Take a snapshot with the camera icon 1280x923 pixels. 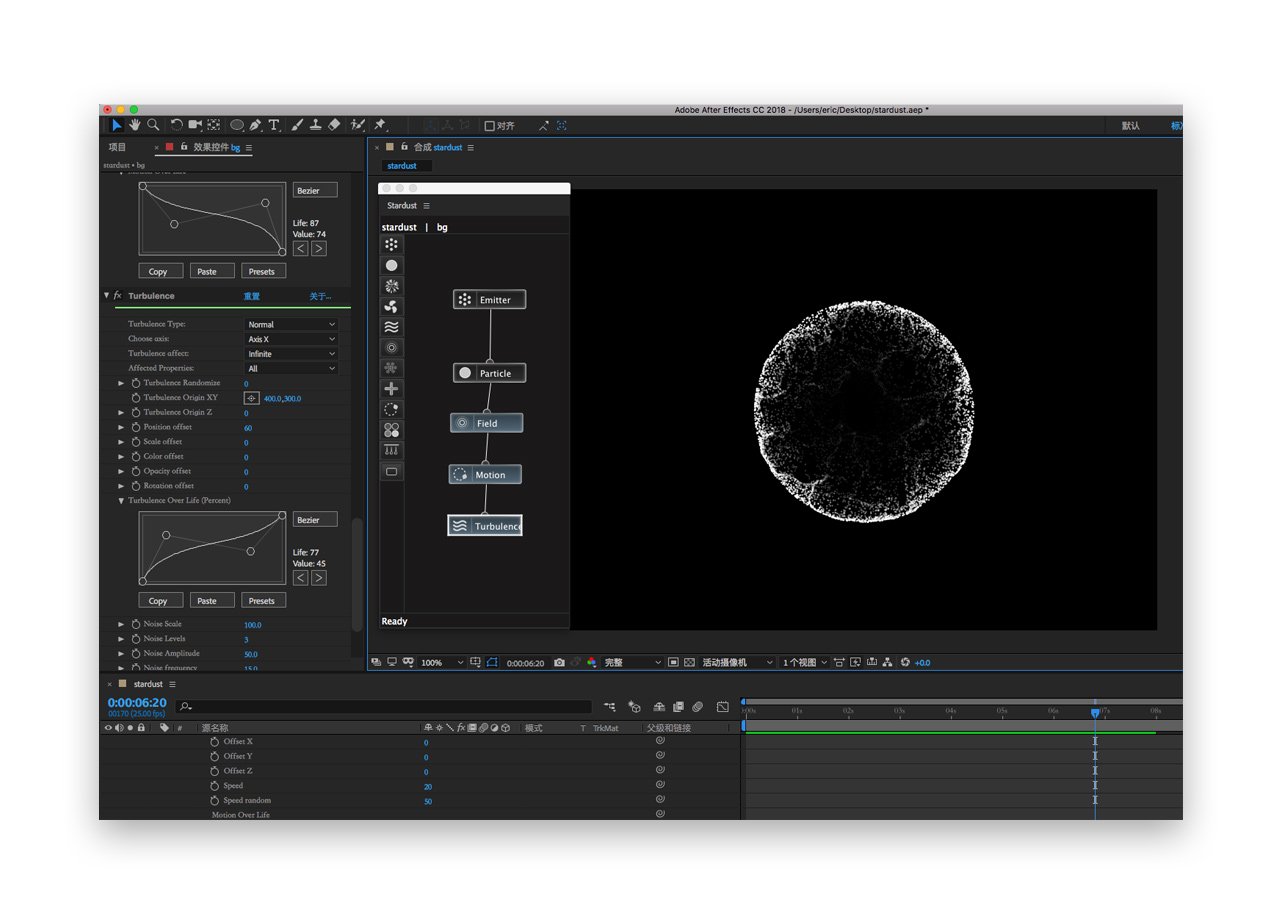click(560, 662)
